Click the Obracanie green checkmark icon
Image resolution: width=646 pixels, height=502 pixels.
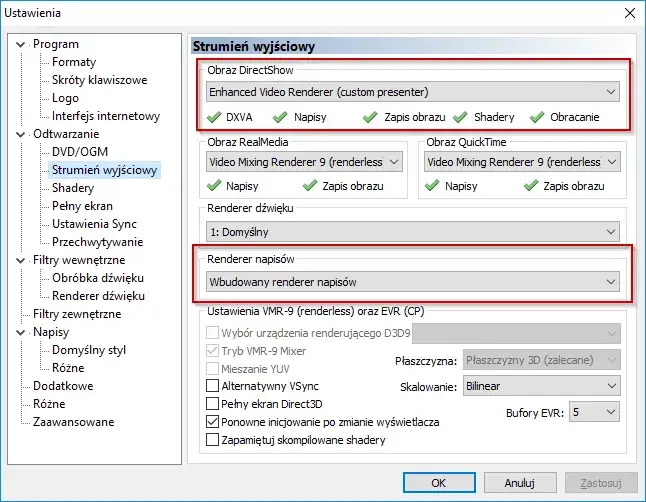click(x=537, y=117)
